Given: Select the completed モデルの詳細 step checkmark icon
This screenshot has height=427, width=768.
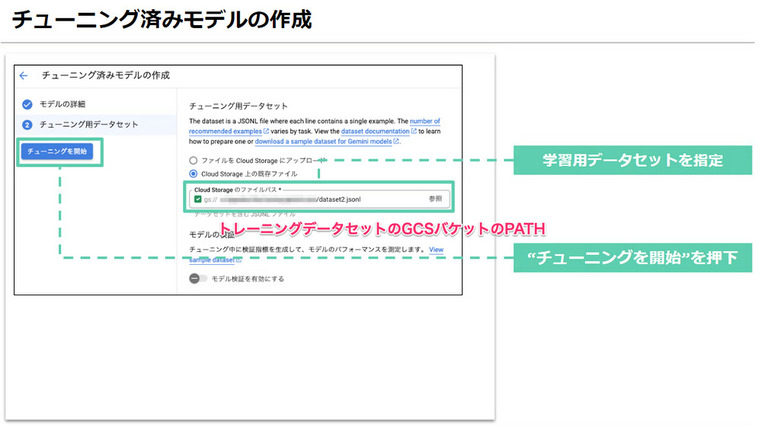Looking at the screenshot, I should pyautogui.click(x=27, y=104).
